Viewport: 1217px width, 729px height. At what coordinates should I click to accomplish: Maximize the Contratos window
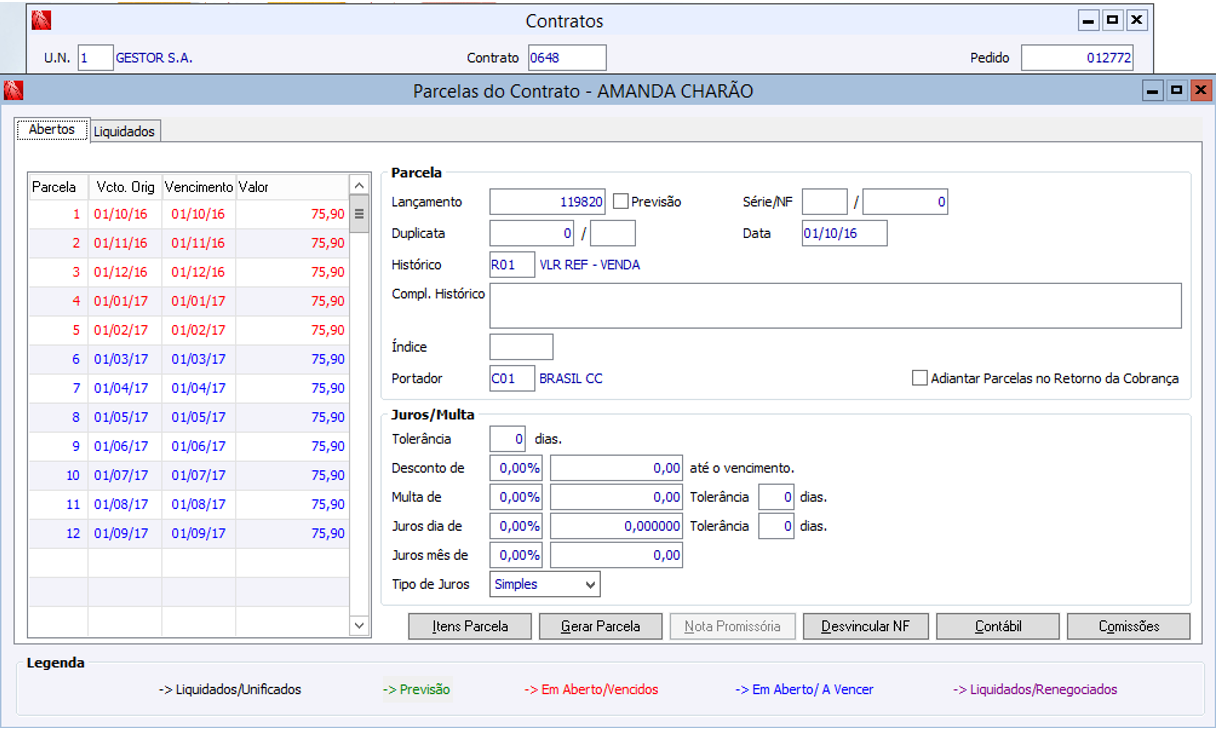coord(1112,20)
